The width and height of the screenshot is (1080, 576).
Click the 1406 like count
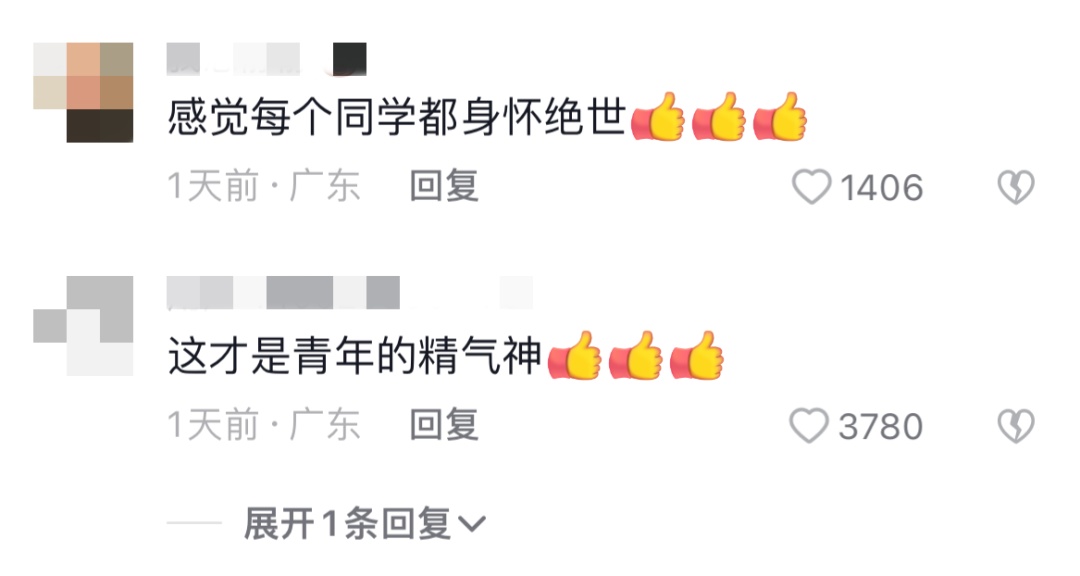pyautogui.click(x=882, y=188)
